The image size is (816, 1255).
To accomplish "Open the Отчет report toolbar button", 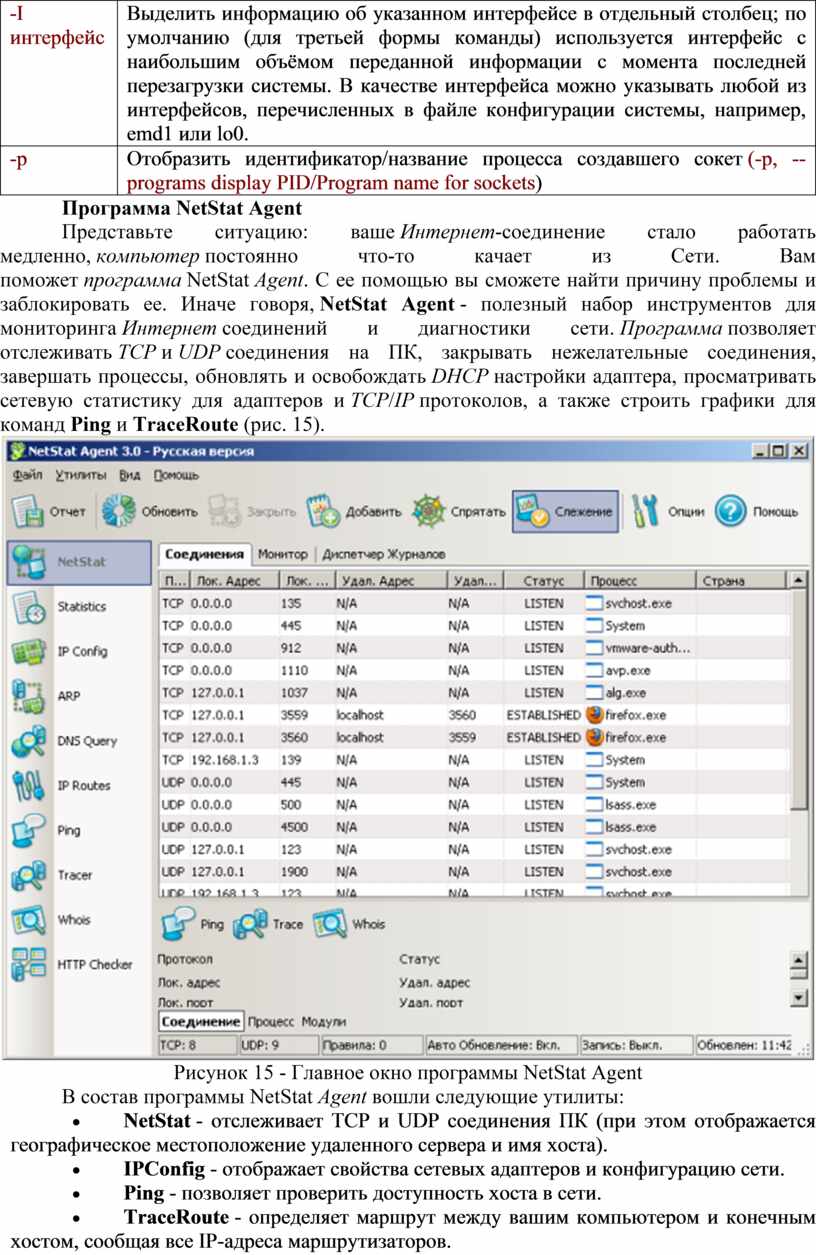I will [x=48, y=511].
